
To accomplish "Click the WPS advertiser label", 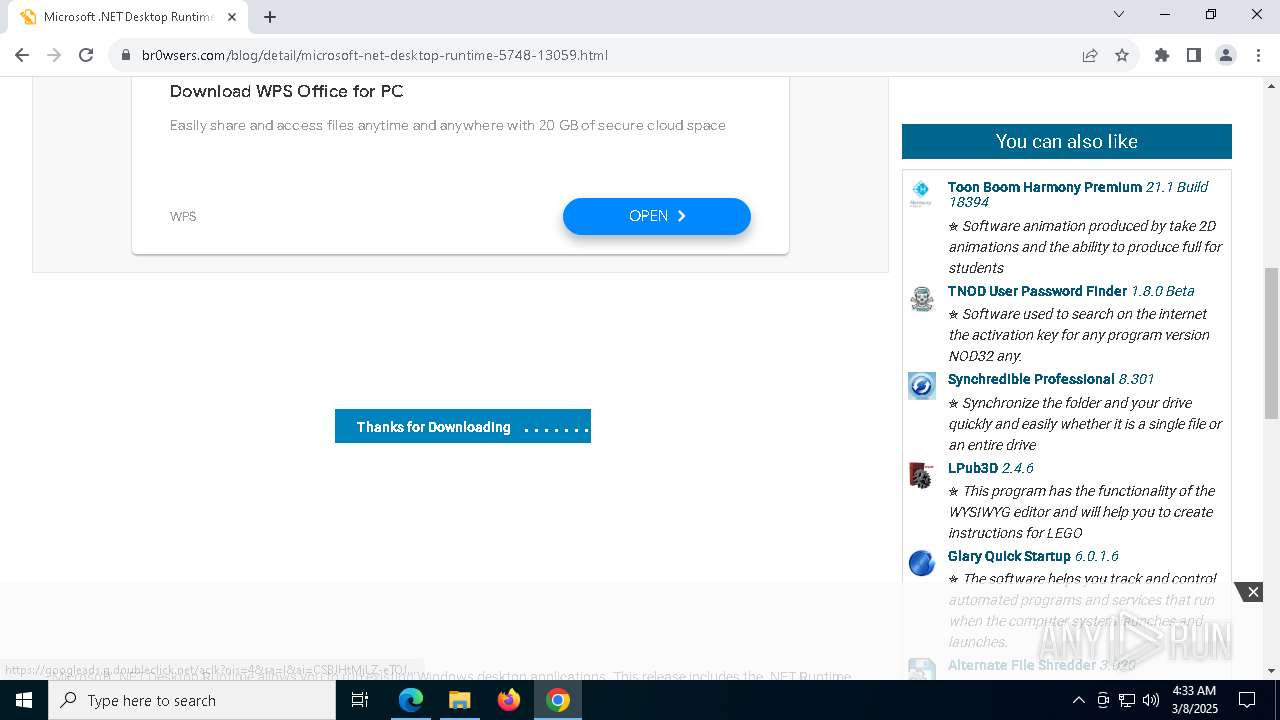I will click(x=183, y=216).
